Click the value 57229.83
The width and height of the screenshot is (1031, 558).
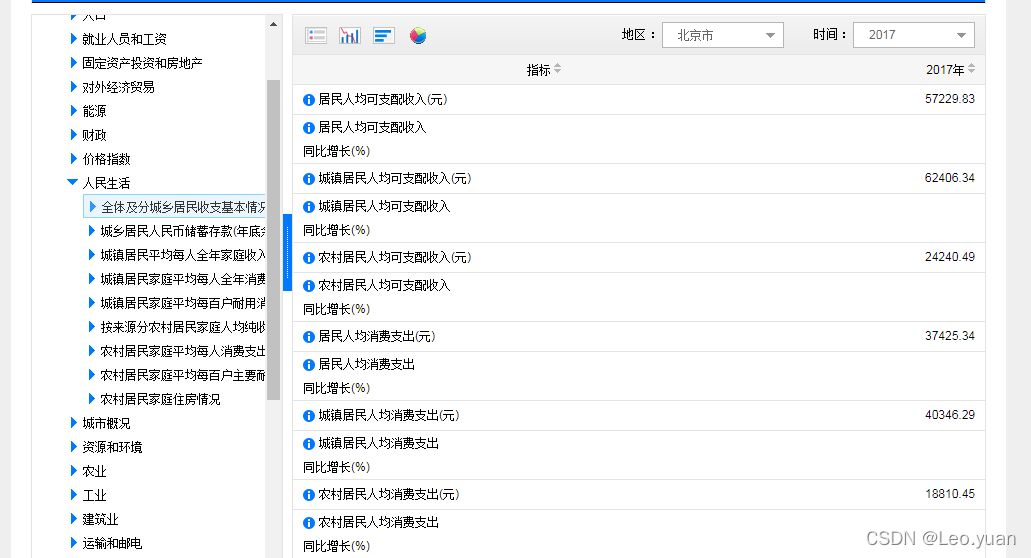949,99
